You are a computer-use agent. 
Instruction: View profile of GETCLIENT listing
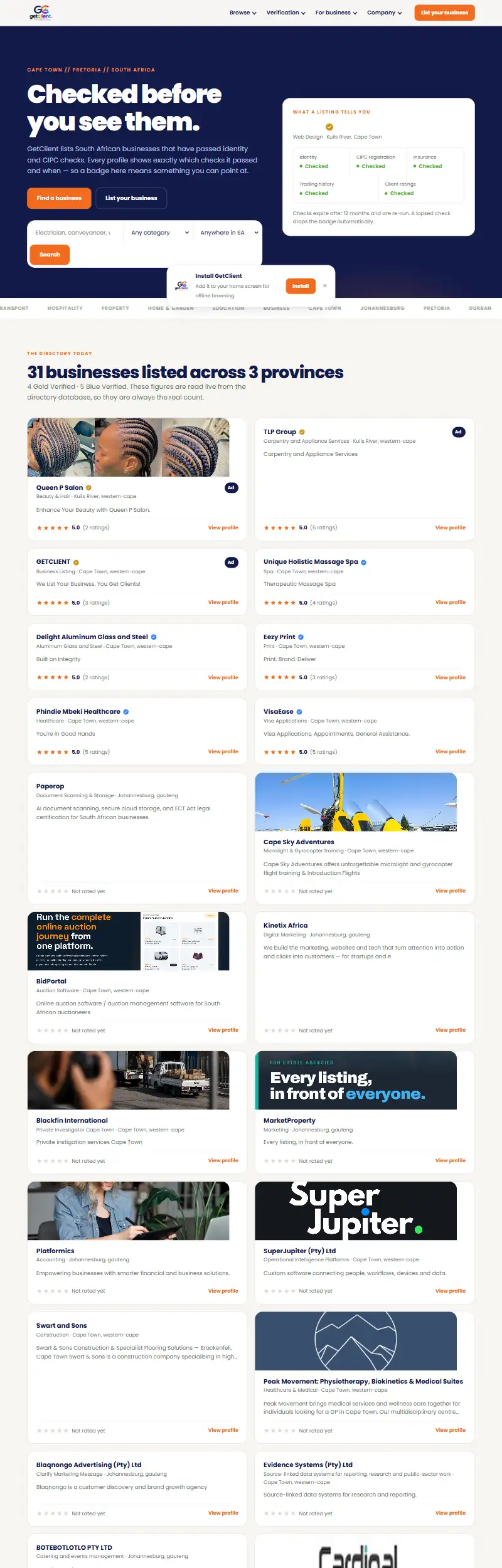tap(223, 603)
